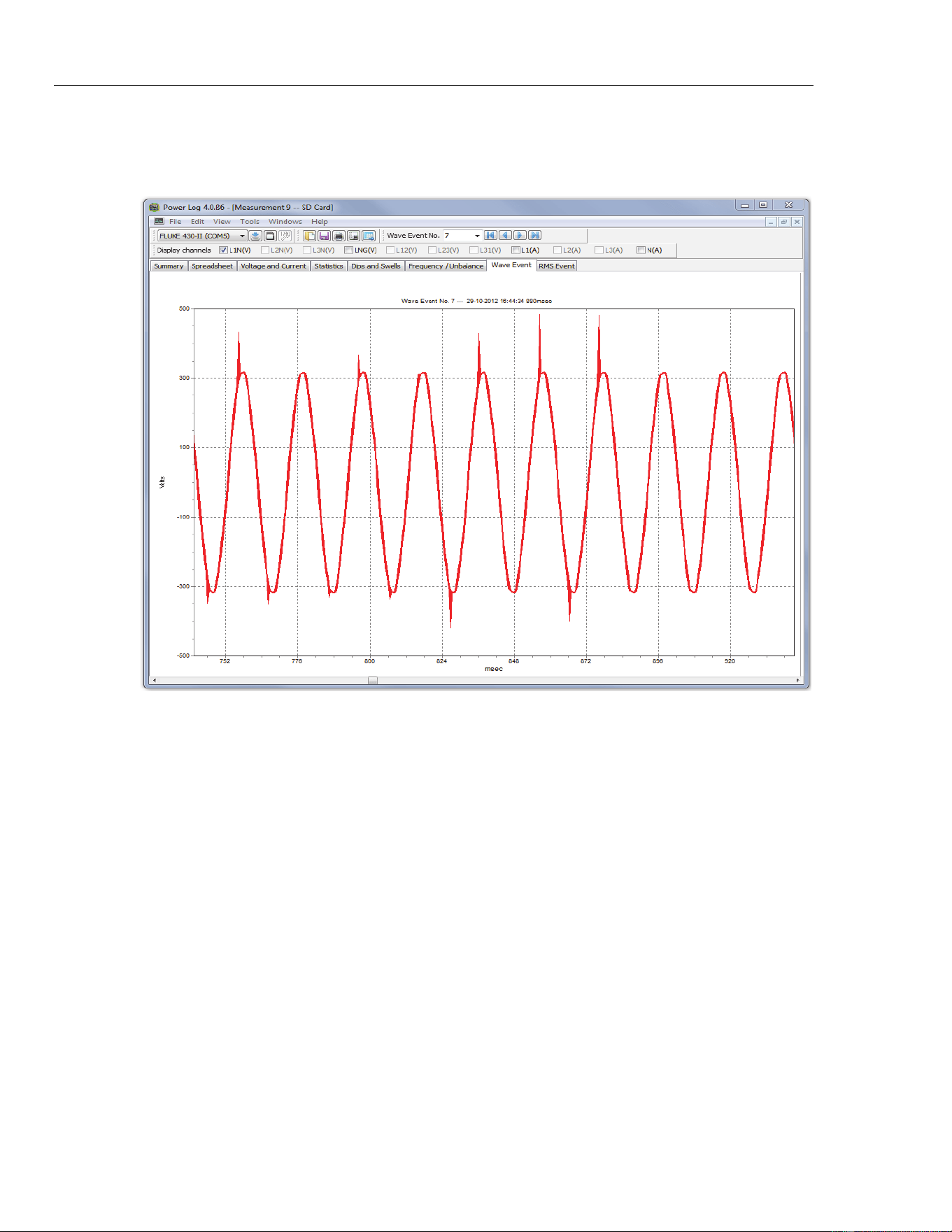
Task: Click the horizontal scrollbar thumb under the chart
Action: coord(373,680)
